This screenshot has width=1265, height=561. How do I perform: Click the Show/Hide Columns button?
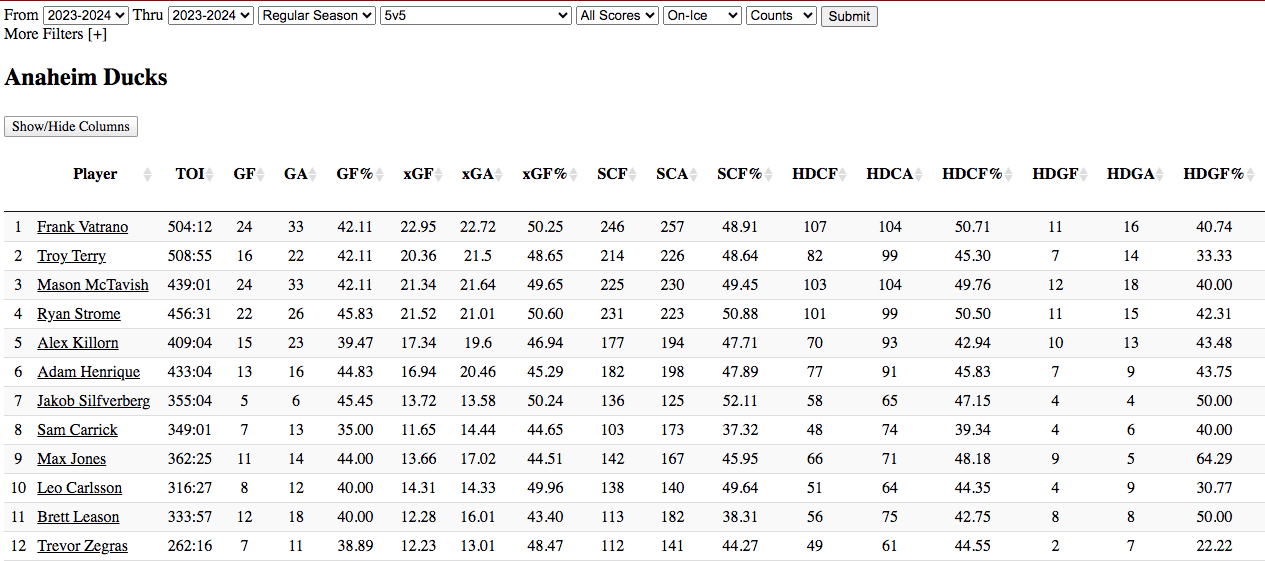71,127
